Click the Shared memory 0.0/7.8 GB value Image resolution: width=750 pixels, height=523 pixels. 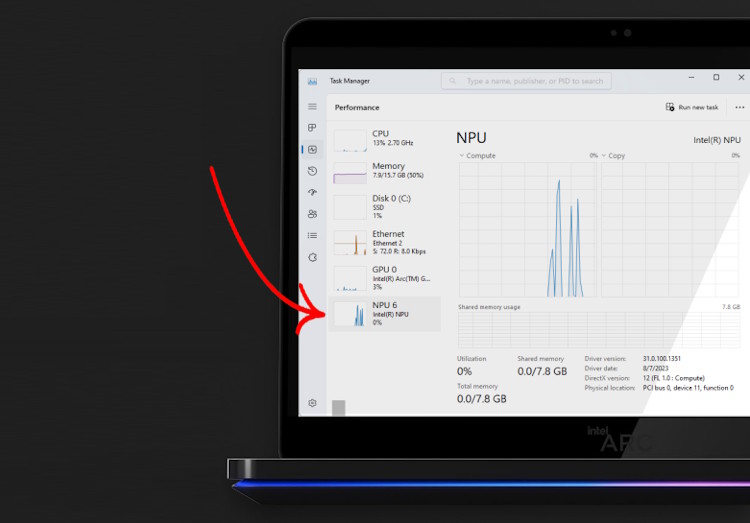click(542, 371)
